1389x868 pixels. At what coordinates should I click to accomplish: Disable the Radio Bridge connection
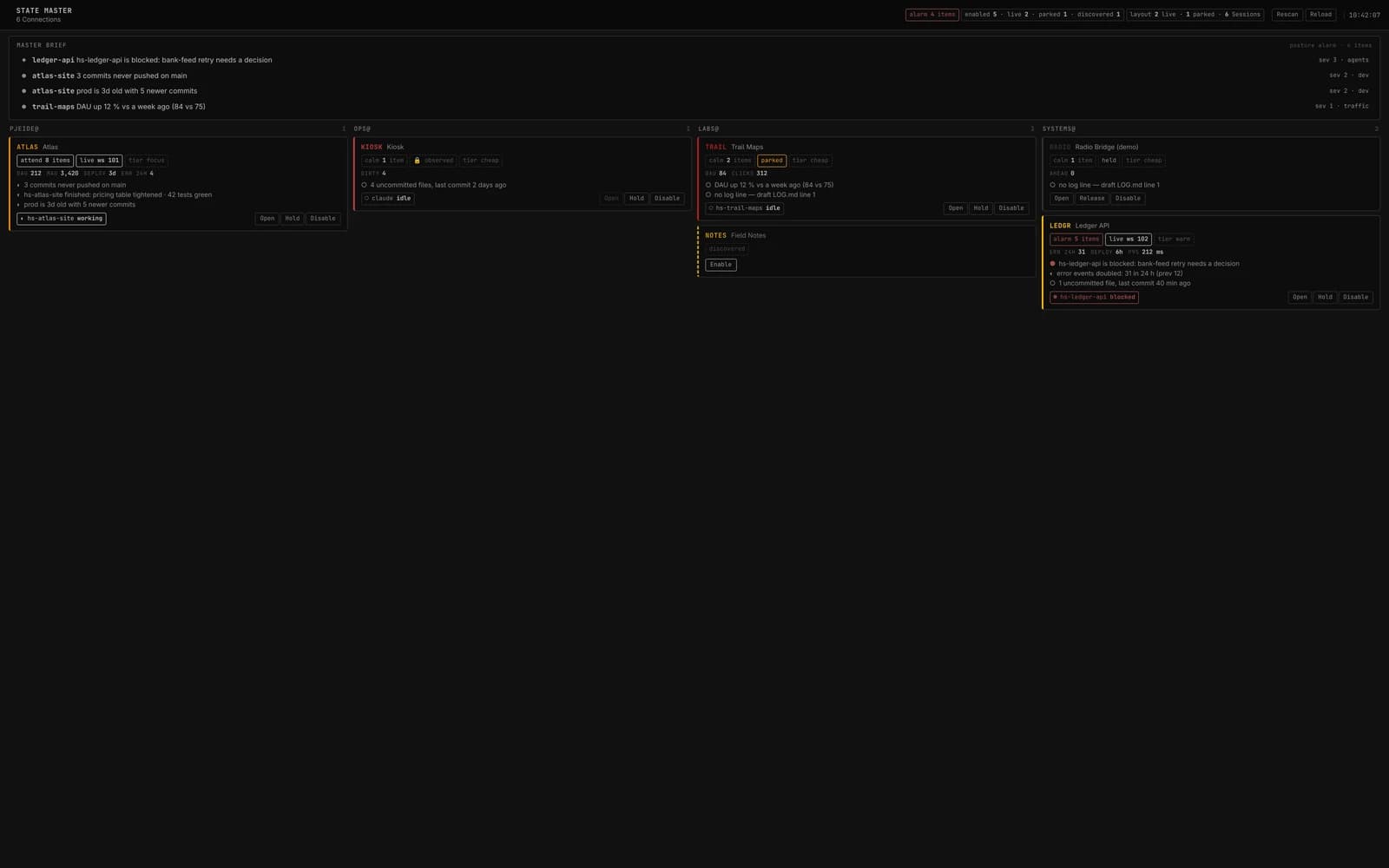point(1128,199)
